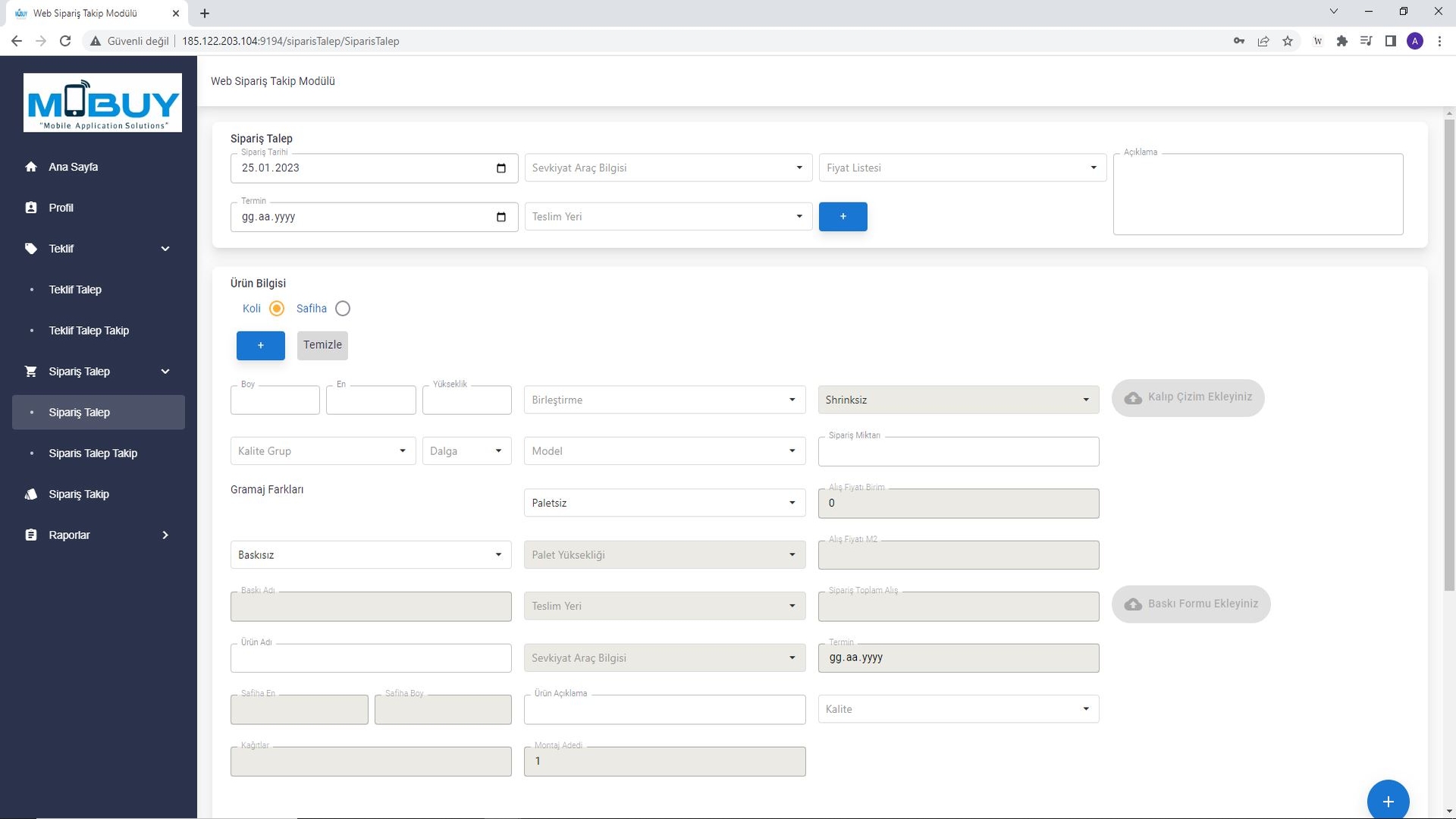This screenshot has height=819, width=1456.
Task: Open the Kalite Grup dropdown
Action: 323,451
